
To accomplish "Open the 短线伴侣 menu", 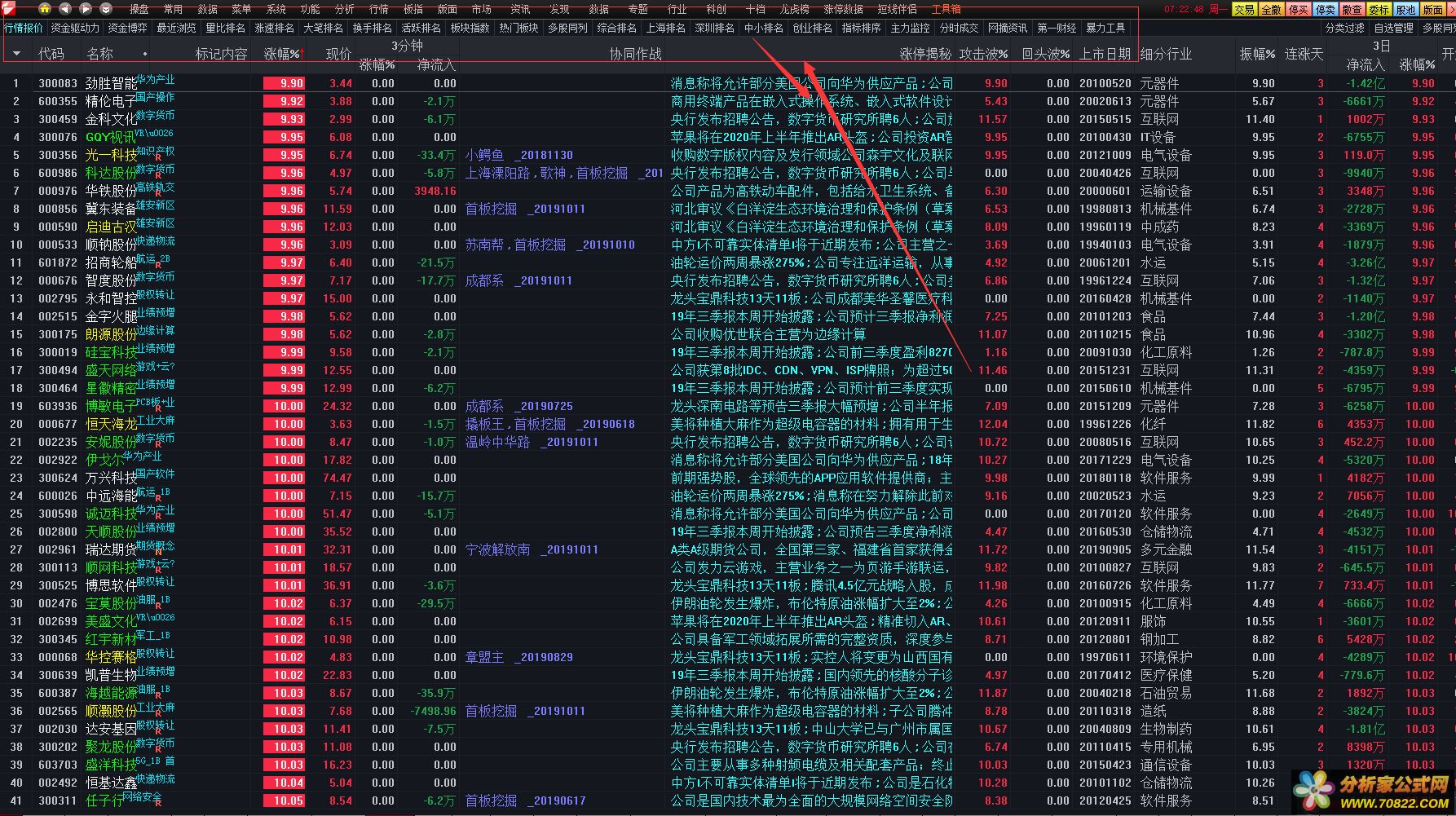I will (x=898, y=10).
